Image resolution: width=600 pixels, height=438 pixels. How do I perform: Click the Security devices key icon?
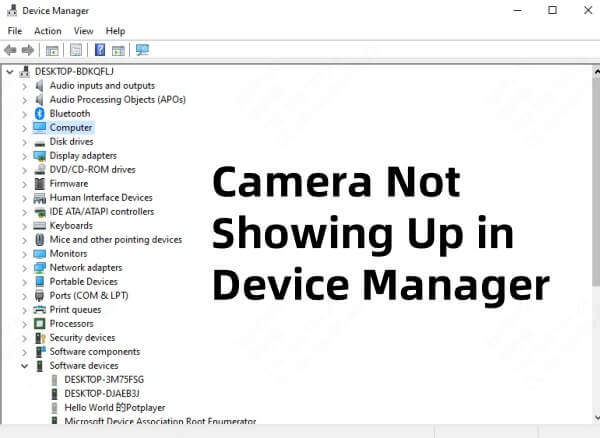[40, 338]
